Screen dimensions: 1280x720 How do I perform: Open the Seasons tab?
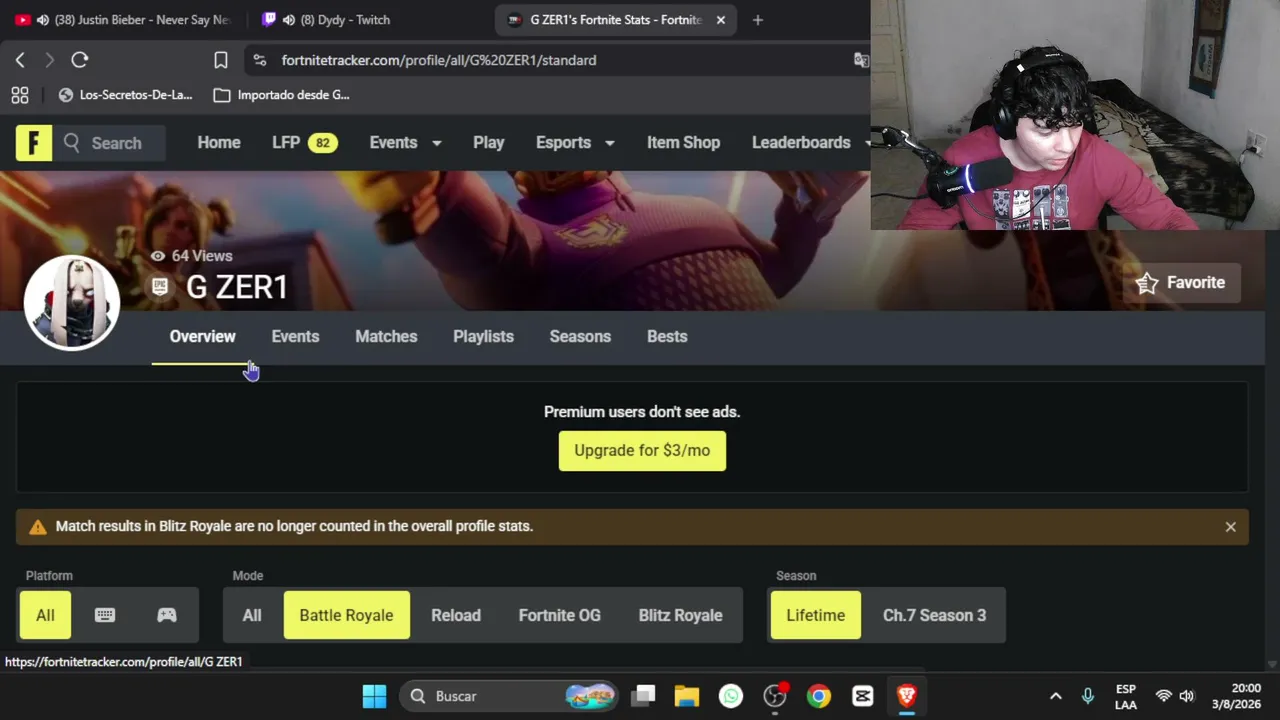580,337
